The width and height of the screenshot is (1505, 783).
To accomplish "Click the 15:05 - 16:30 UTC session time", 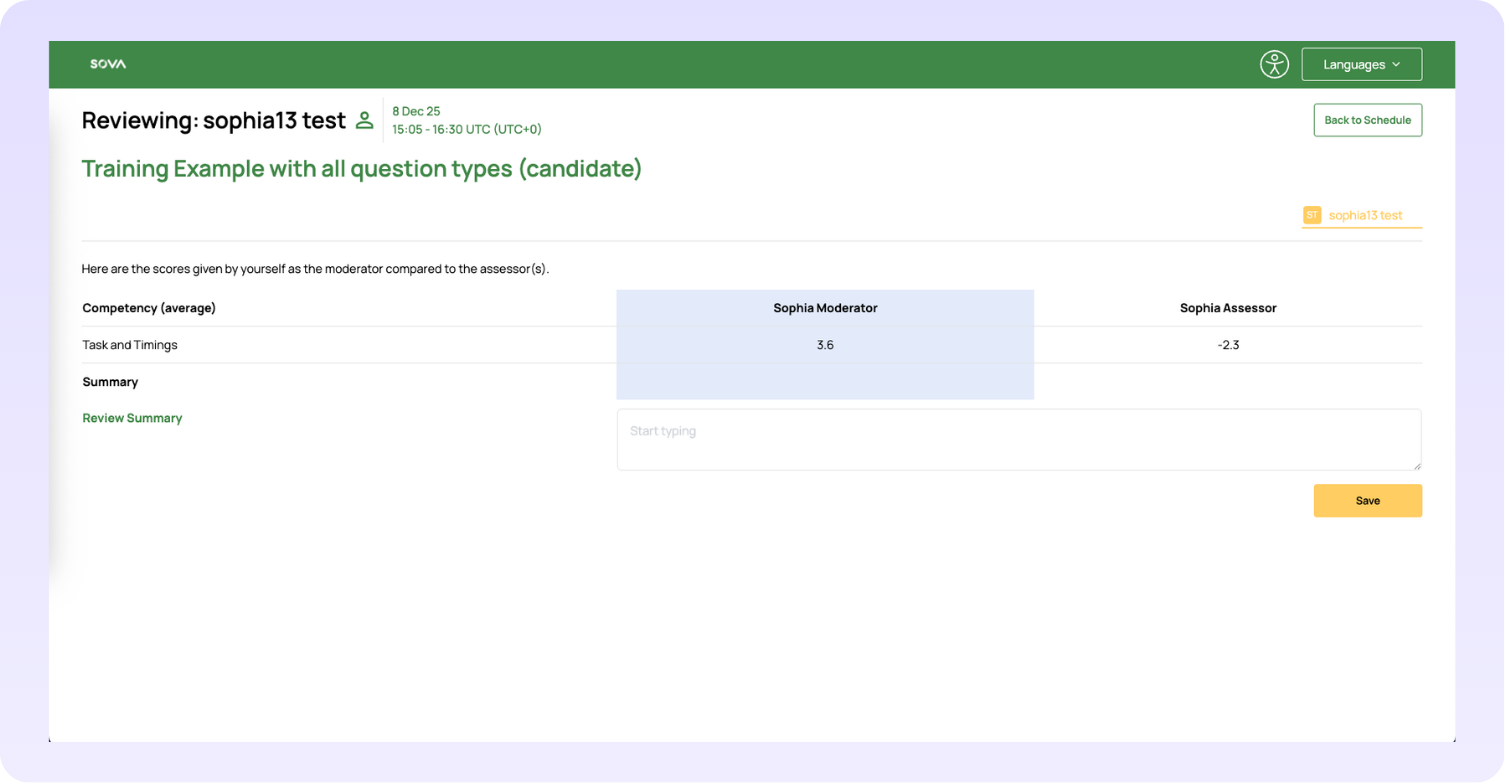I will [x=466, y=129].
